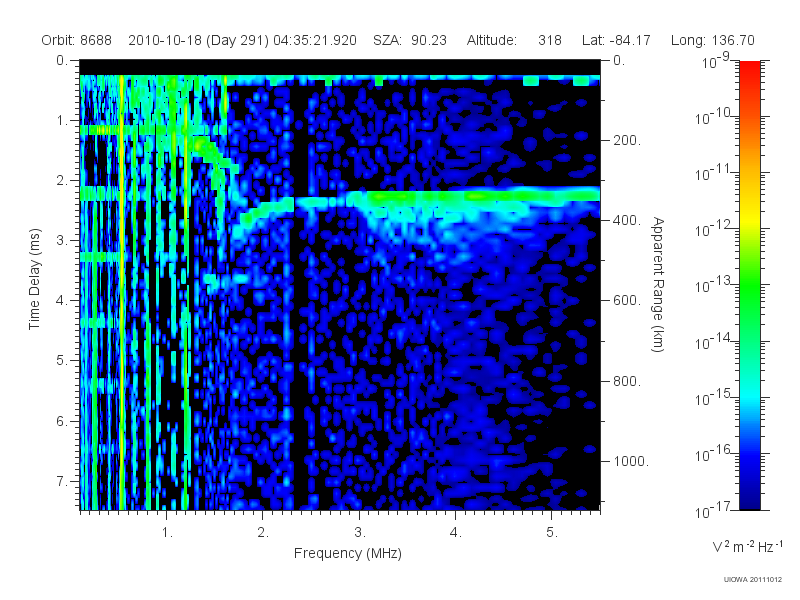Click the dark blue bottom of the color bar
Image resolution: width=800 pixels, height=600 pixels.
(749, 497)
